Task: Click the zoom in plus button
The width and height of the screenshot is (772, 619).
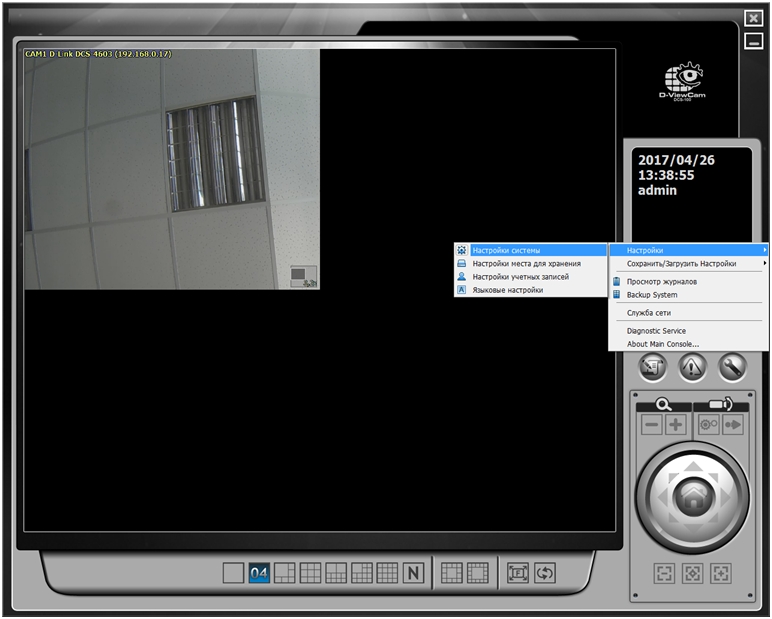Action: click(x=676, y=425)
